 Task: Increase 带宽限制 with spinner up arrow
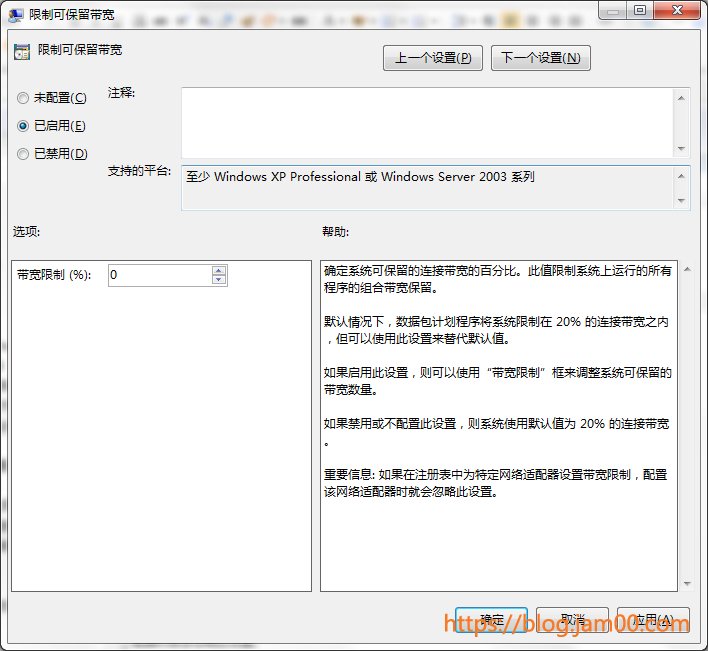219,270
